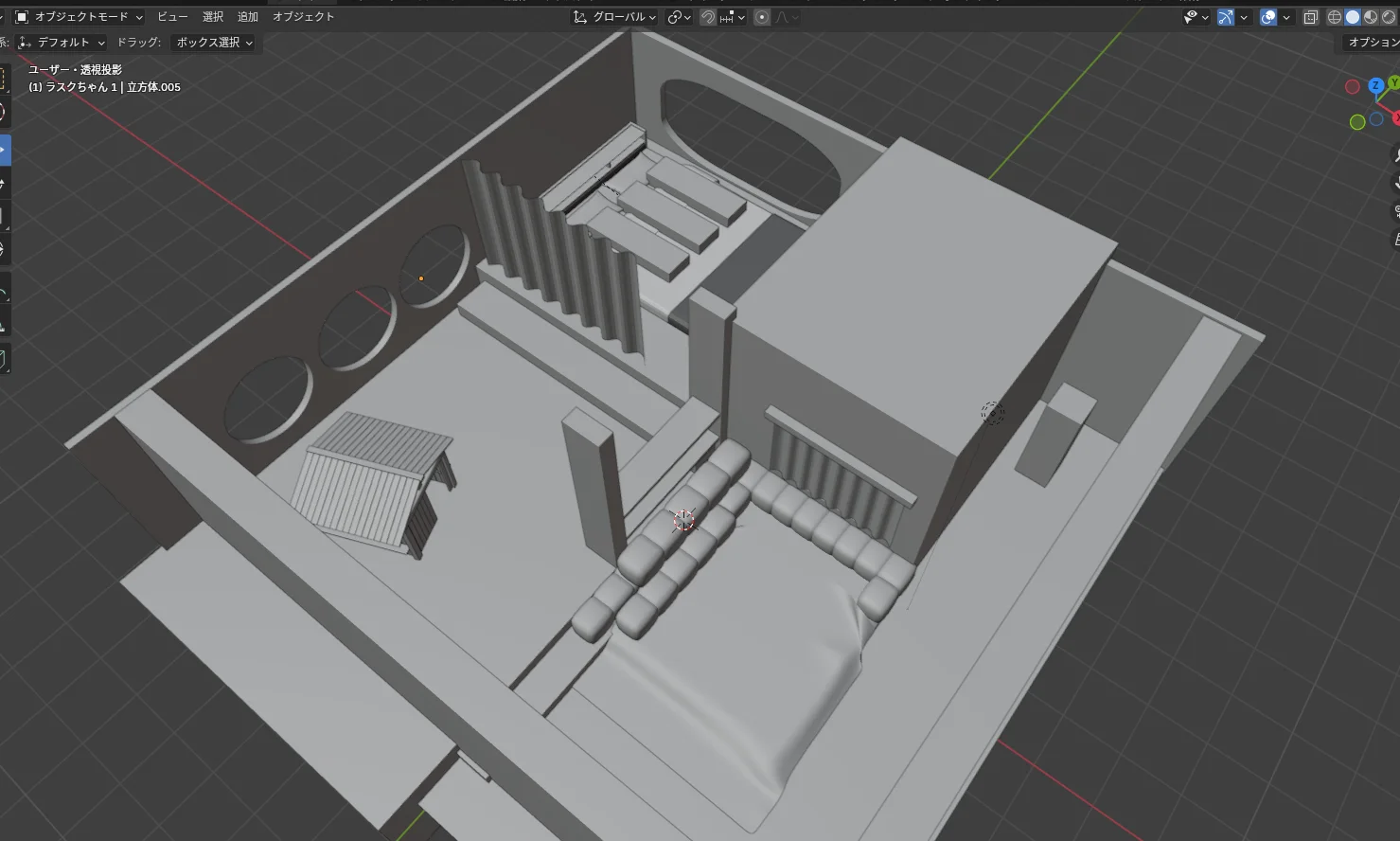Image resolution: width=1400 pixels, height=841 pixels.
Task: Toggle viewport overlays display
Action: (x=1268, y=17)
